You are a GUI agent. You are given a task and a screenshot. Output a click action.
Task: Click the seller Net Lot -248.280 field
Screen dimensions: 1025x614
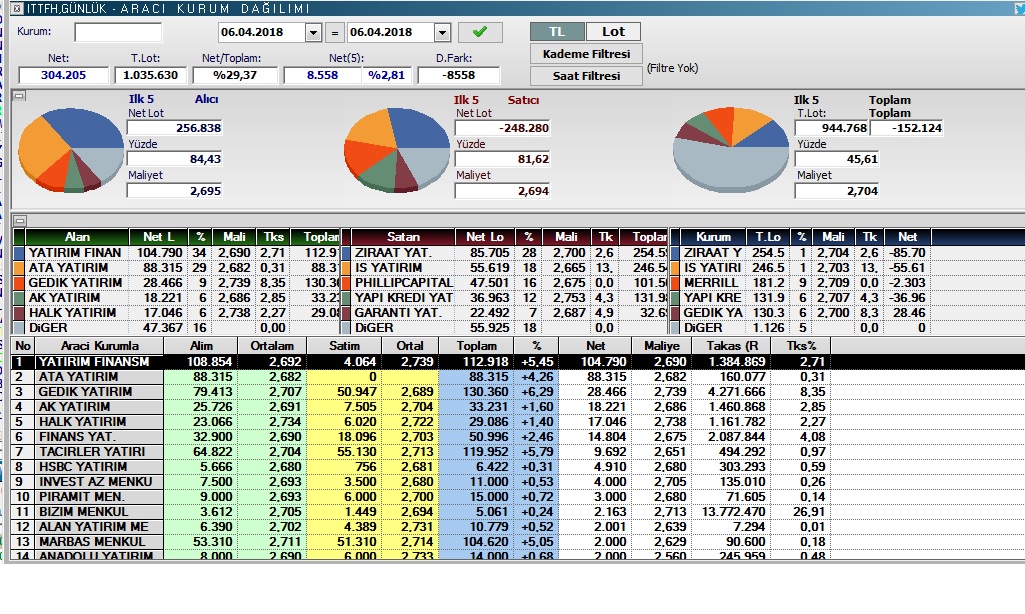[x=502, y=128]
